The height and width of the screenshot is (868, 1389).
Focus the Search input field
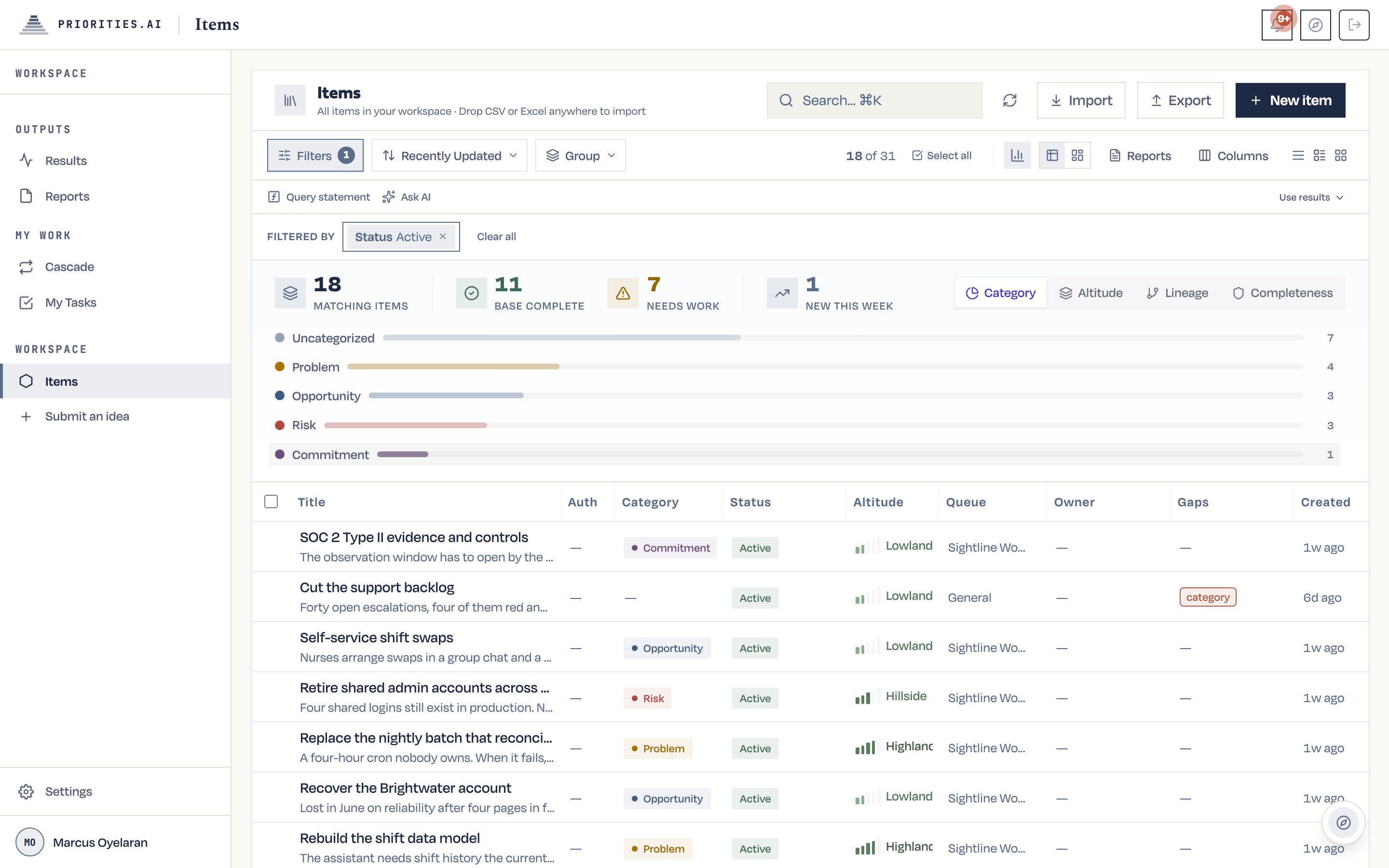874,100
